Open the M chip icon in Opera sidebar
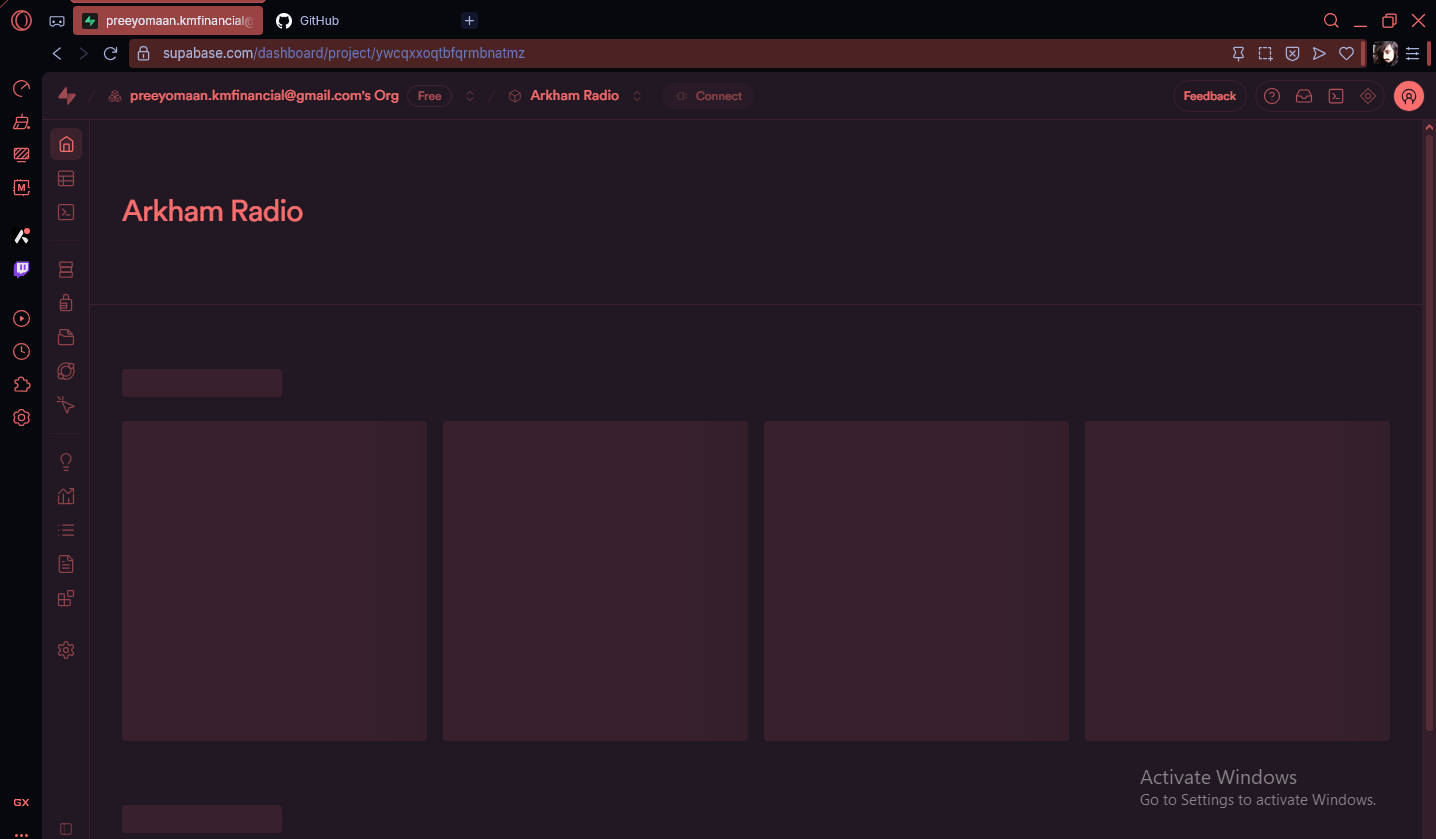The width and height of the screenshot is (1436, 839). [x=21, y=187]
